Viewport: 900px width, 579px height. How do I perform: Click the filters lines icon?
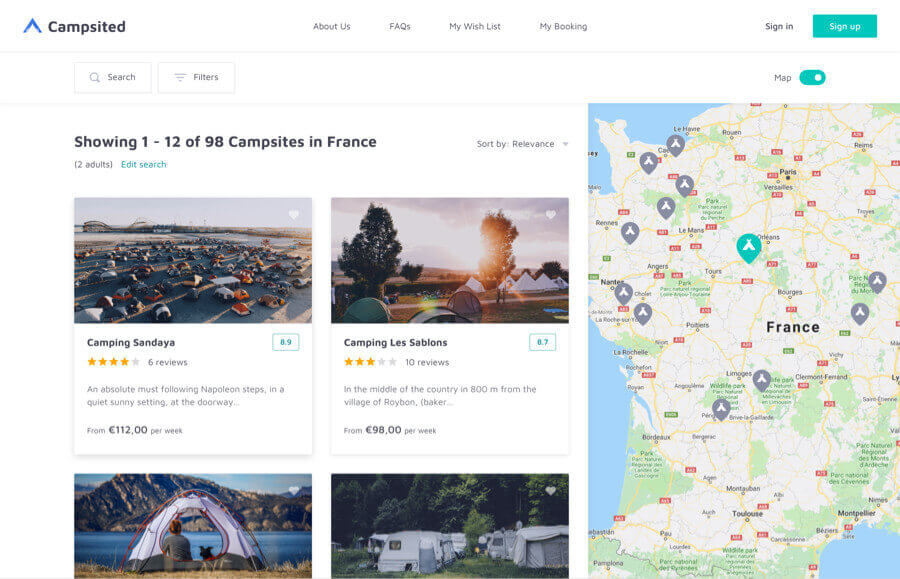(180, 77)
